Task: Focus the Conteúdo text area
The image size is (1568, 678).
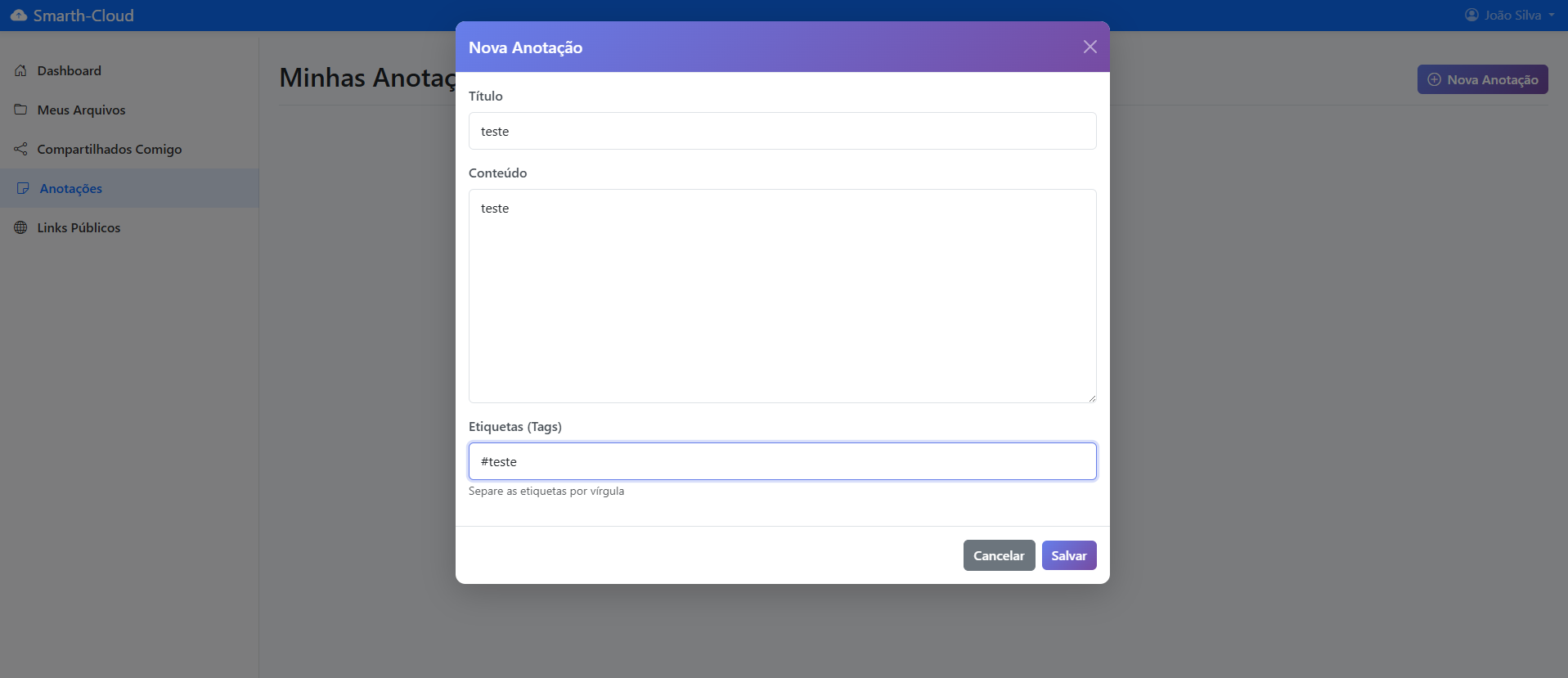Action: 782,296
